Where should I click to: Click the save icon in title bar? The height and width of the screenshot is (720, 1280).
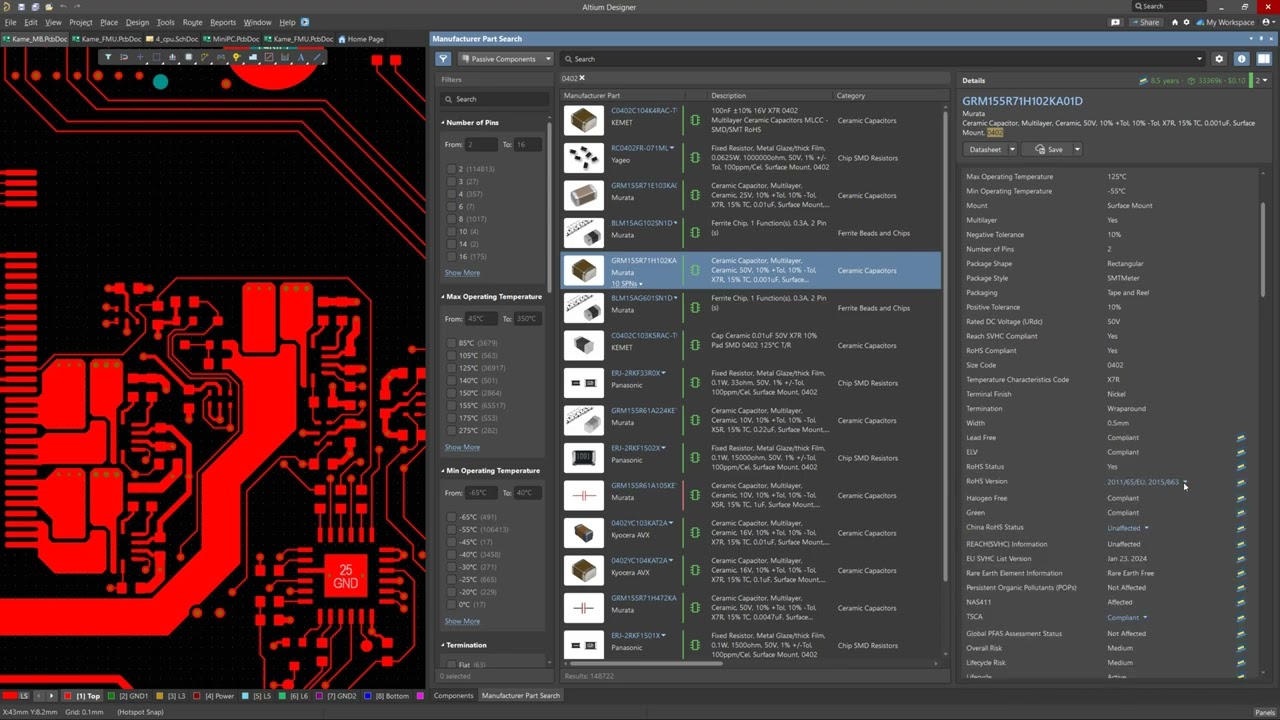coord(20,7)
